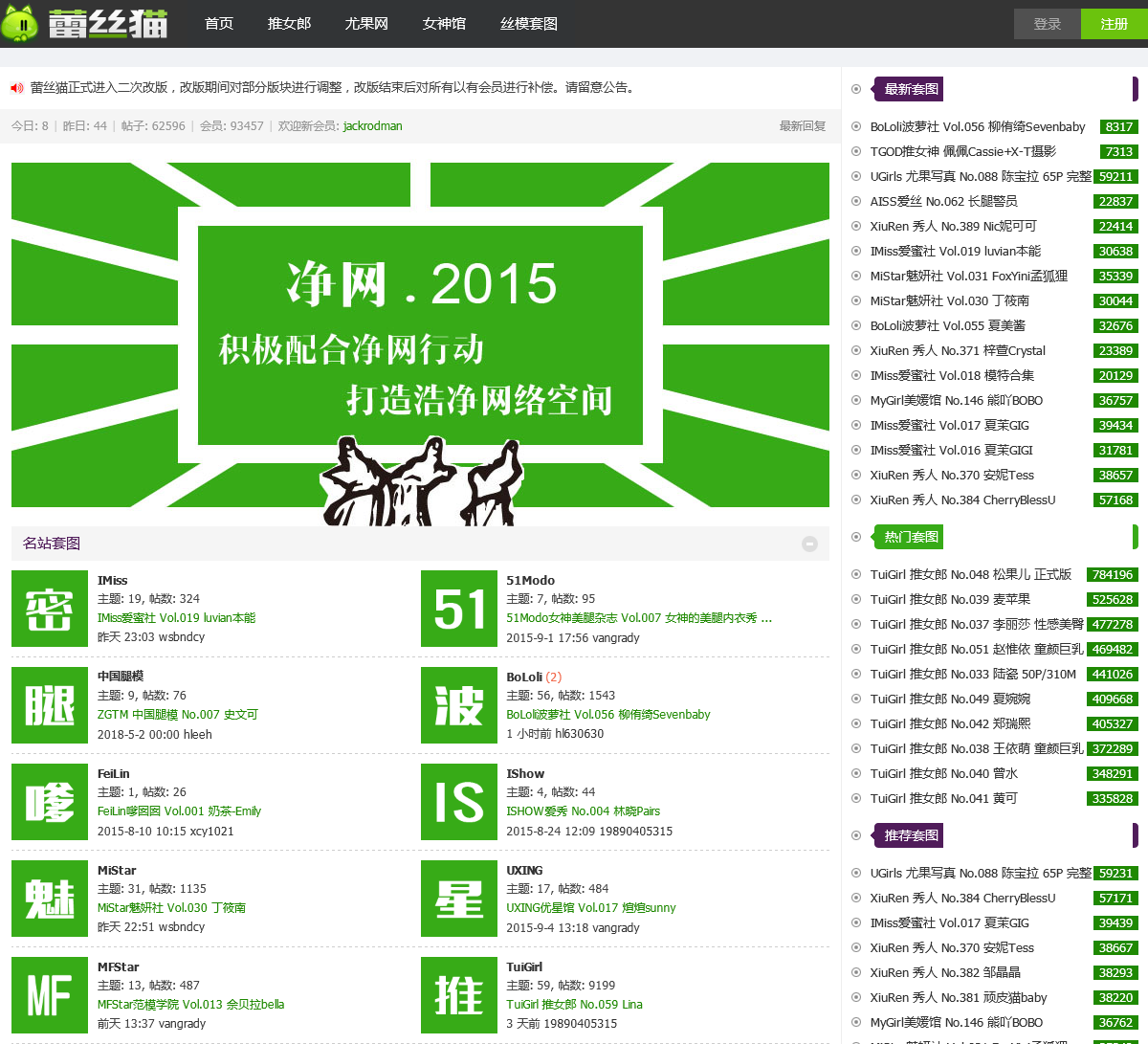Image resolution: width=1148 pixels, height=1044 pixels.
Task: Click the MiStar forum title
Action: [x=117, y=870]
